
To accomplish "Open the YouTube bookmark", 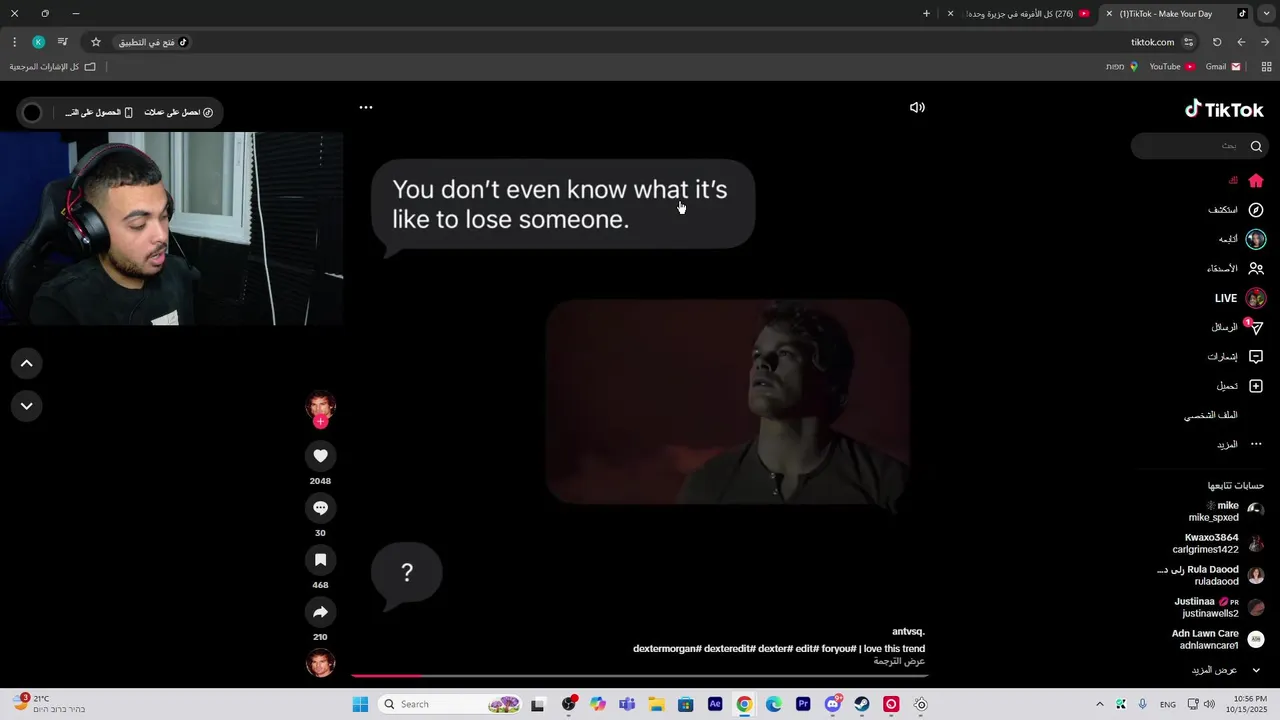I will (x=1172, y=67).
